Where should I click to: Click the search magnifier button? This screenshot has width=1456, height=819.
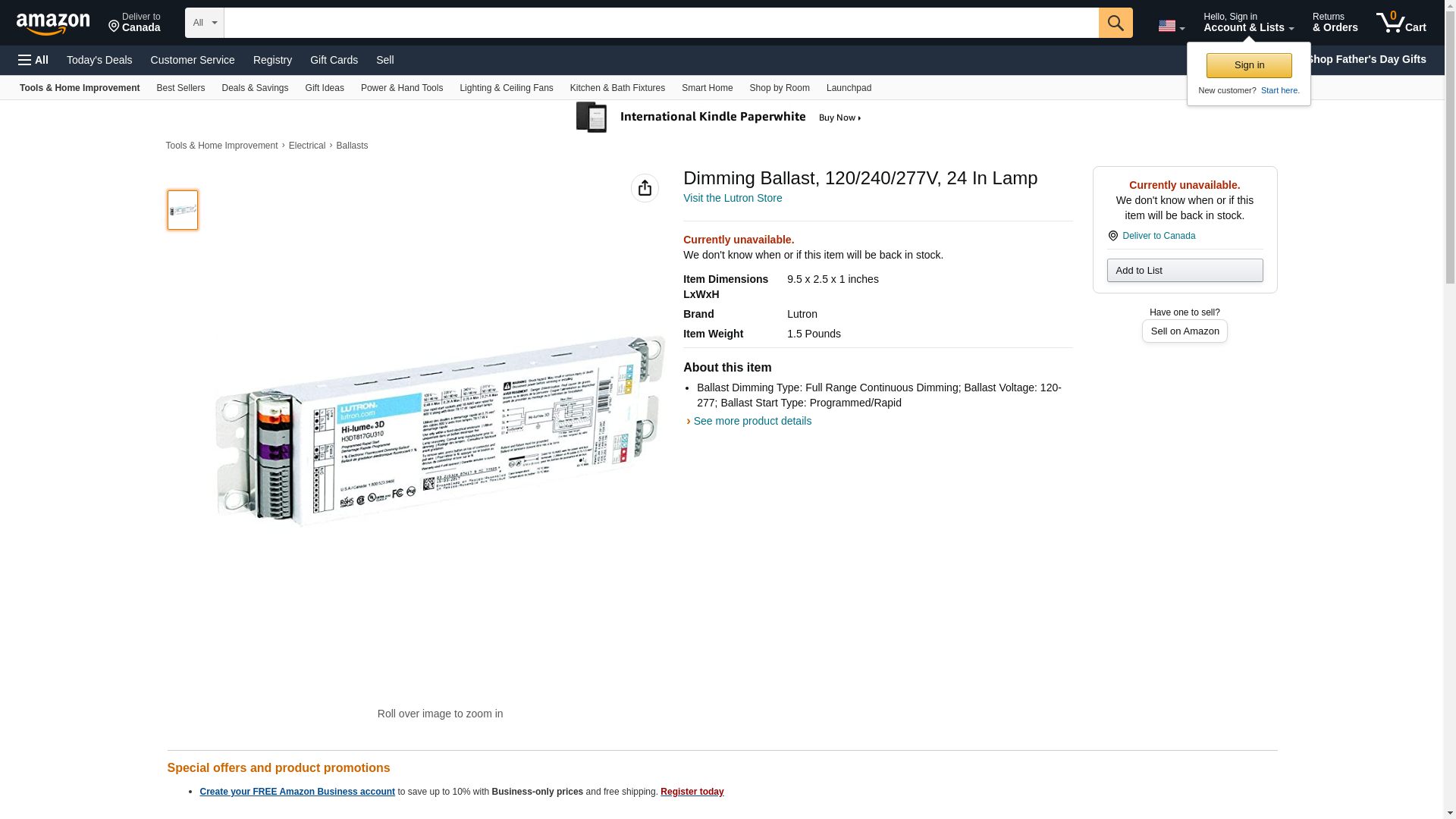point(1115,23)
